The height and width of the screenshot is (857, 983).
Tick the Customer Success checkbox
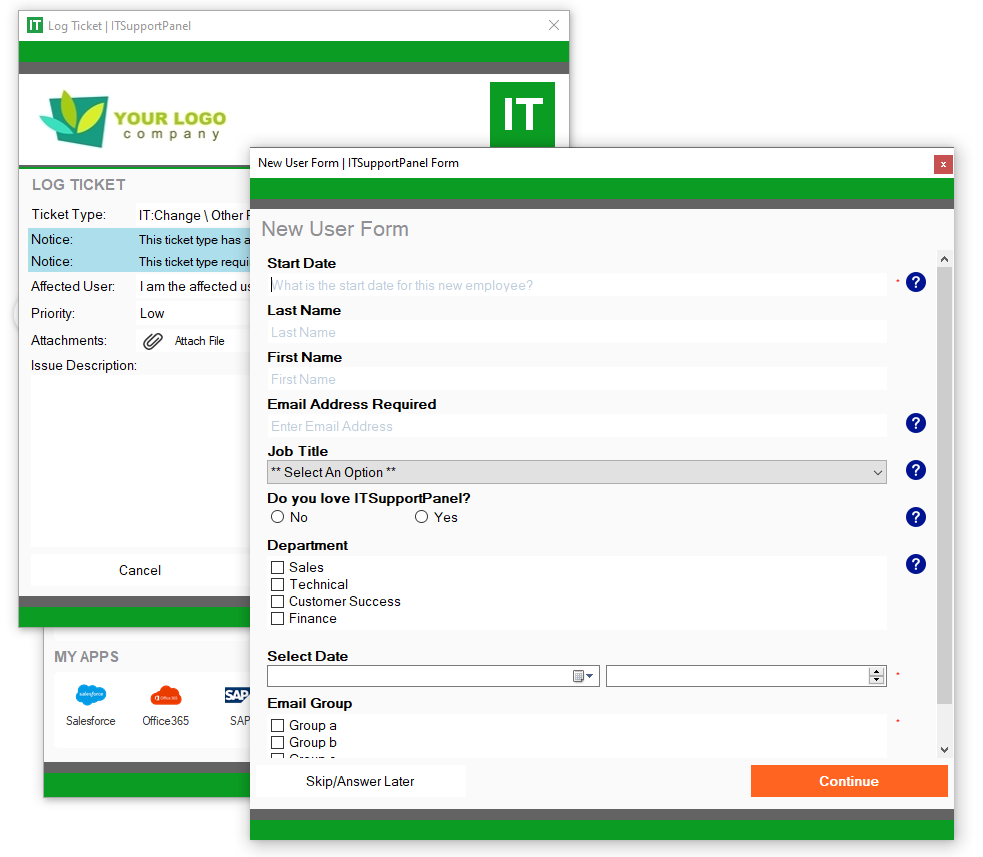[278, 602]
